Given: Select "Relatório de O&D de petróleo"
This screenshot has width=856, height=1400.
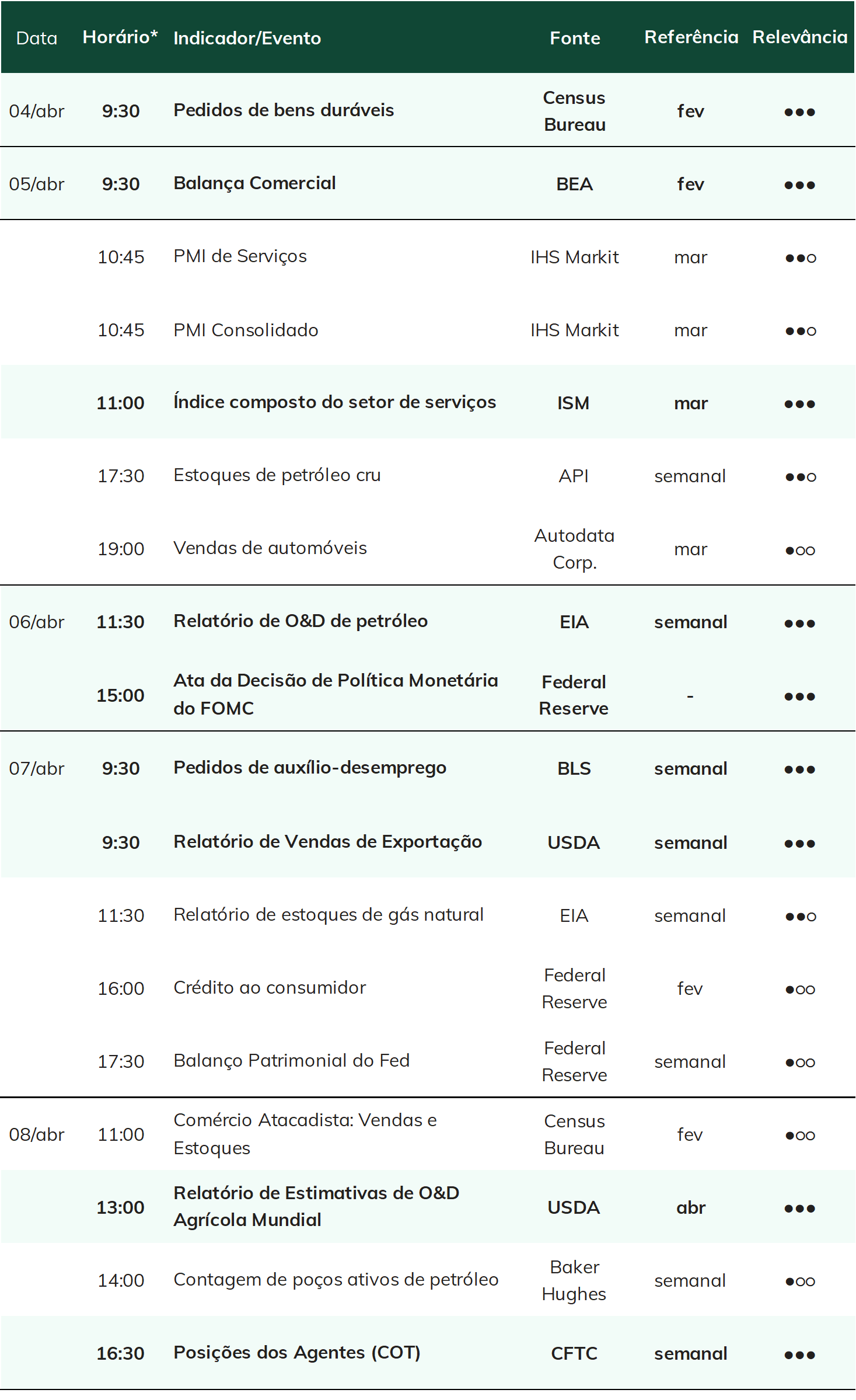Looking at the screenshot, I should tap(301, 621).
